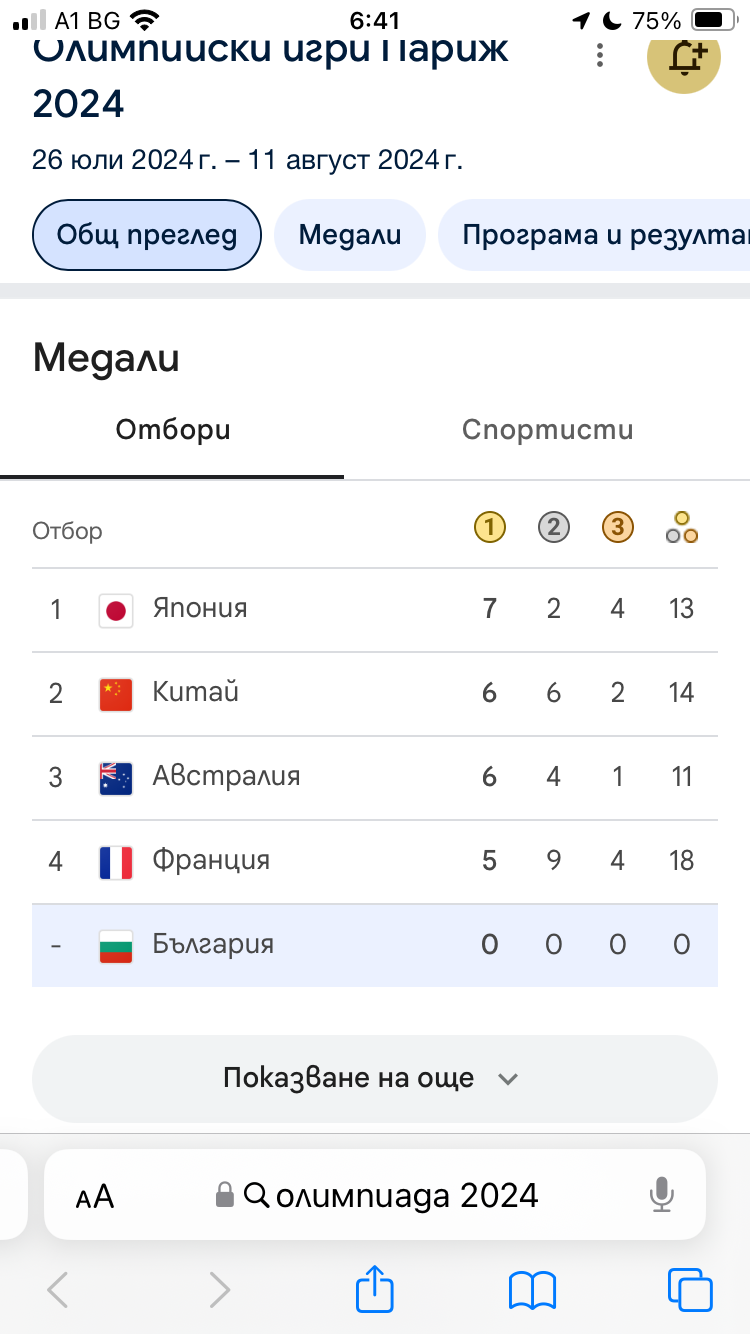This screenshot has height=1334, width=750.
Task: Tap the microphone voice search icon
Action: 660,1195
